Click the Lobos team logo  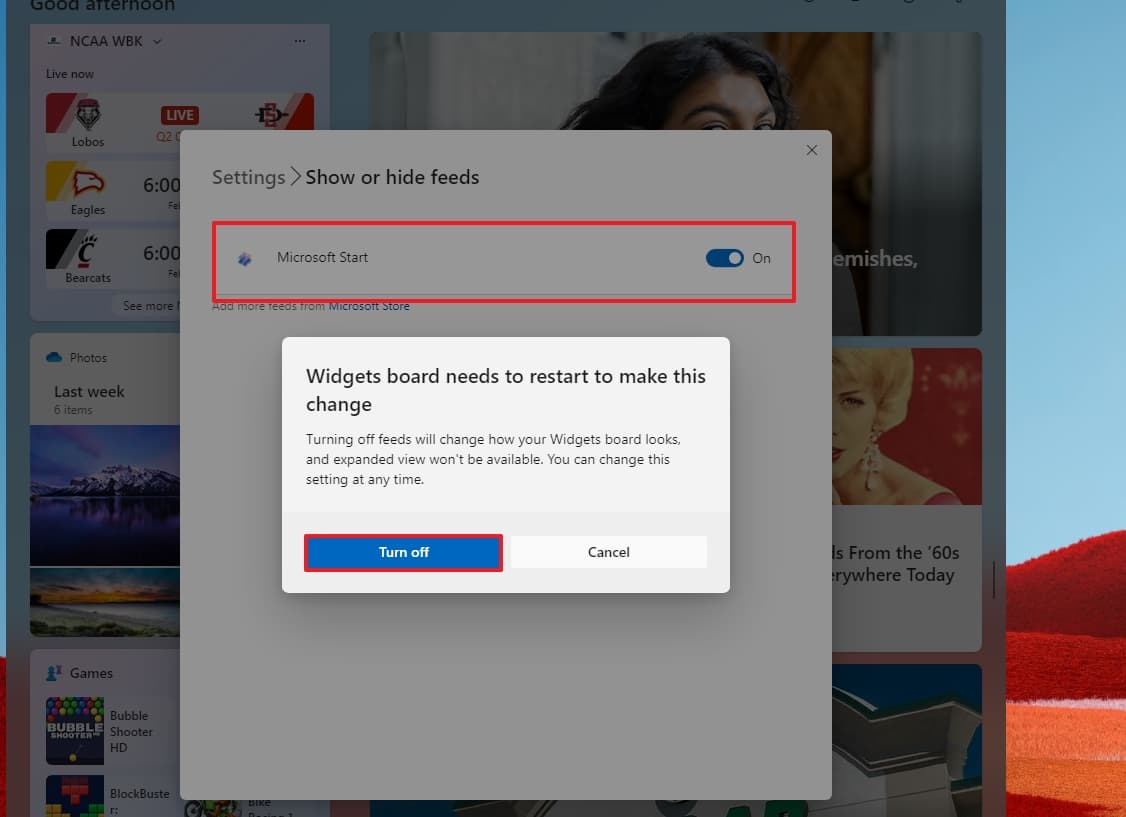88,115
